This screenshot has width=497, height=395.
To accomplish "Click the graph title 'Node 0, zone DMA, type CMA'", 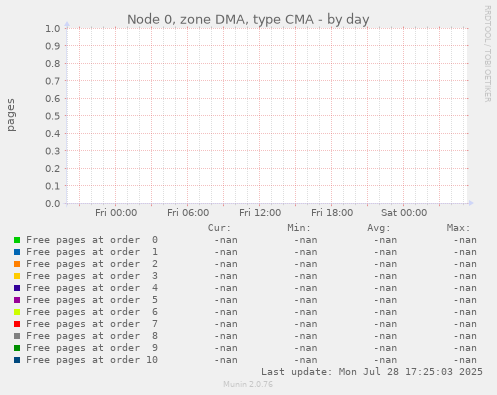I will 220,20.
